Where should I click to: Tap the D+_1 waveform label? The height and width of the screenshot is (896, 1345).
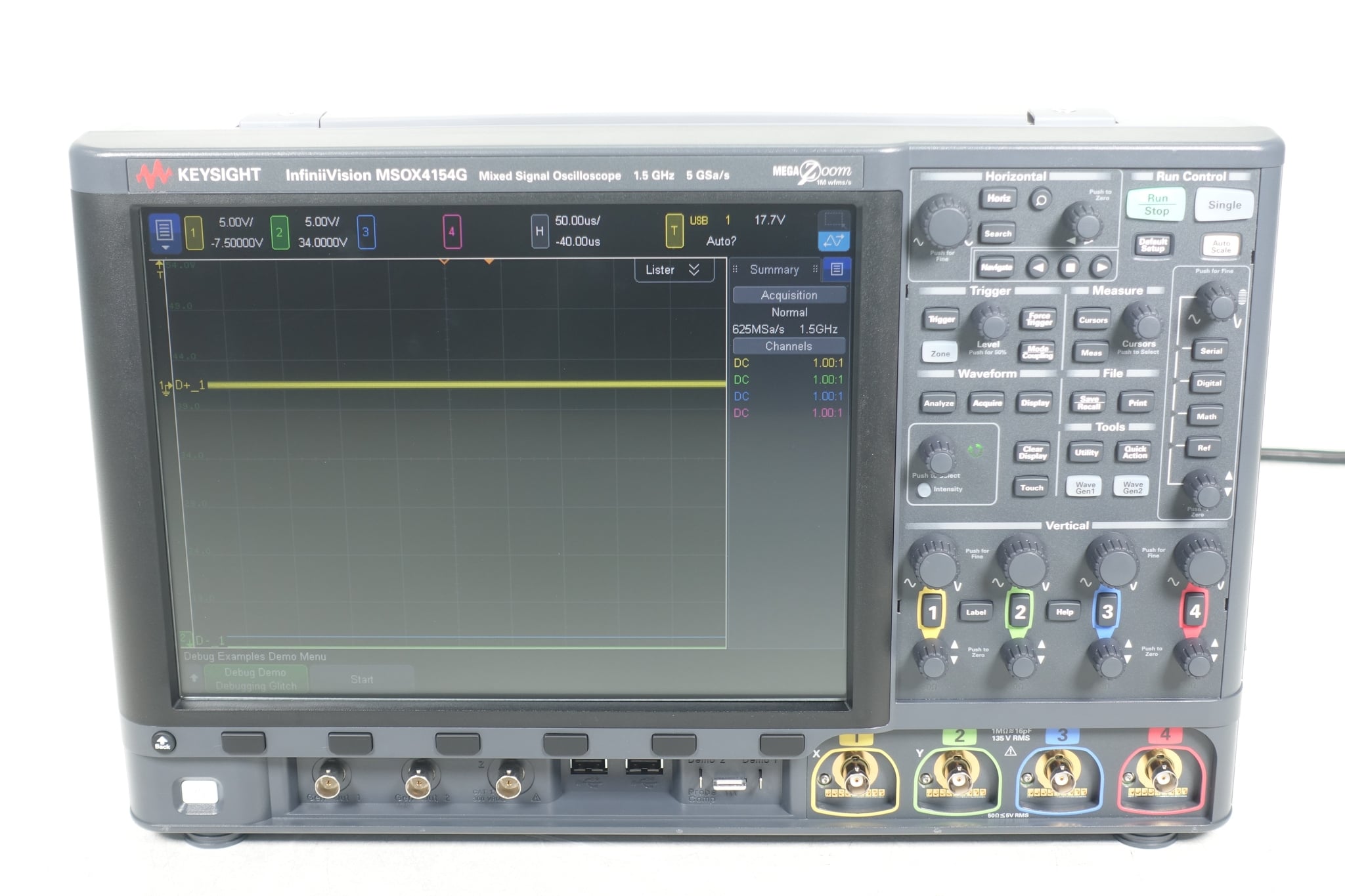click(190, 385)
